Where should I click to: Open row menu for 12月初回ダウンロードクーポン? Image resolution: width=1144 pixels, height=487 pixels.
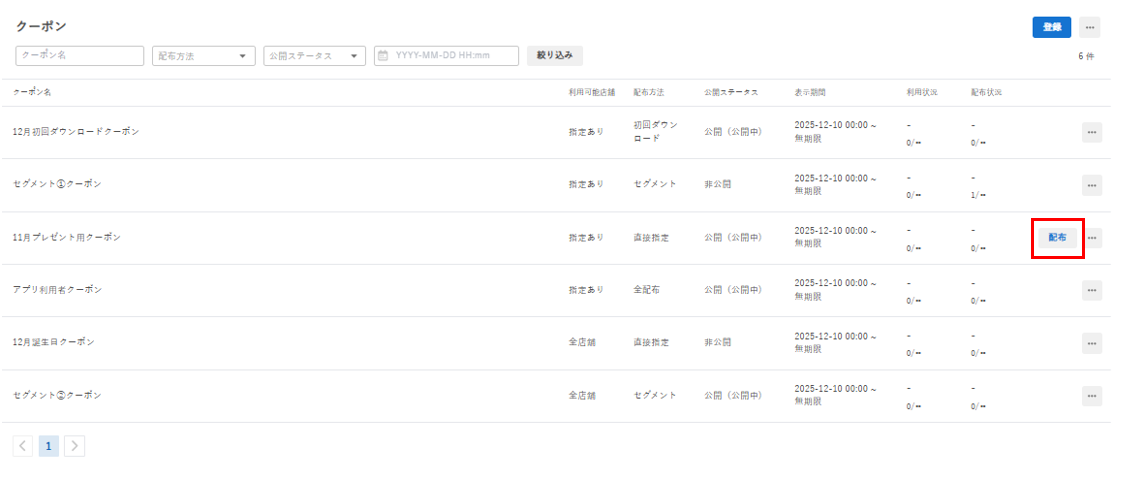pyautogui.click(x=1091, y=132)
